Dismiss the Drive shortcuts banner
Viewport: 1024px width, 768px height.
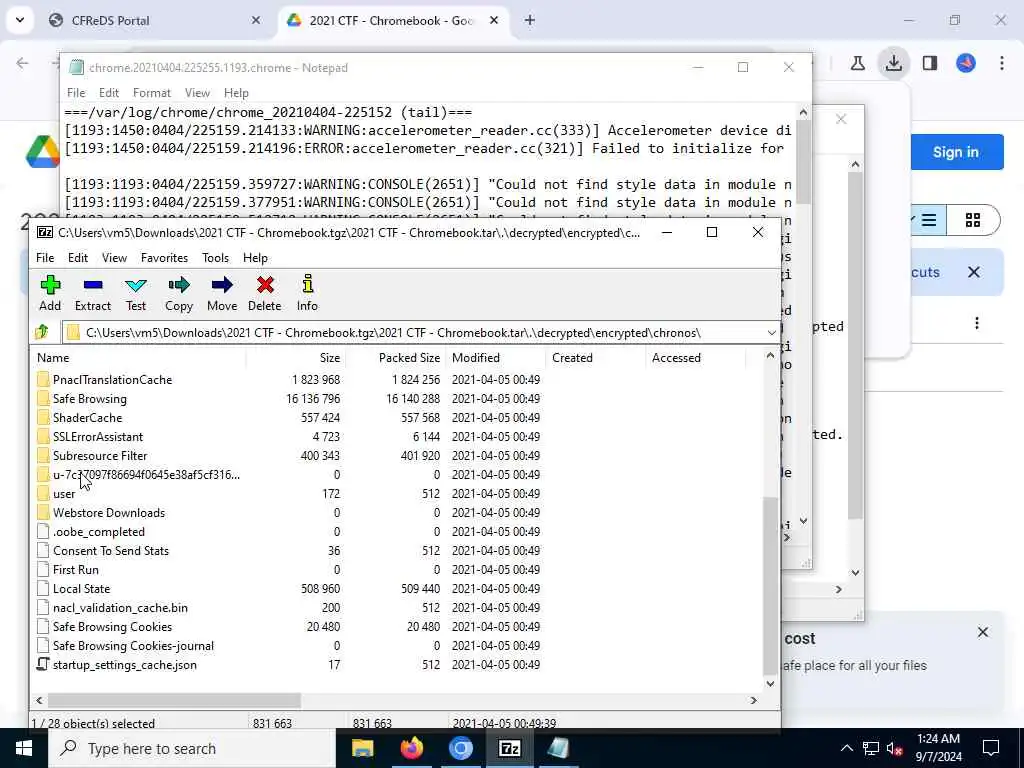[974, 272]
